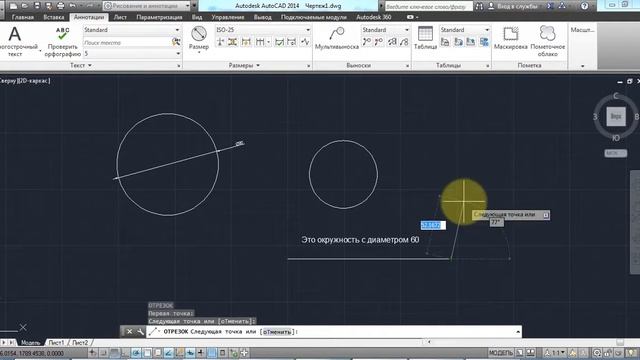
Task: Open the multileader style Standard dropdown
Action: (x=386, y=30)
